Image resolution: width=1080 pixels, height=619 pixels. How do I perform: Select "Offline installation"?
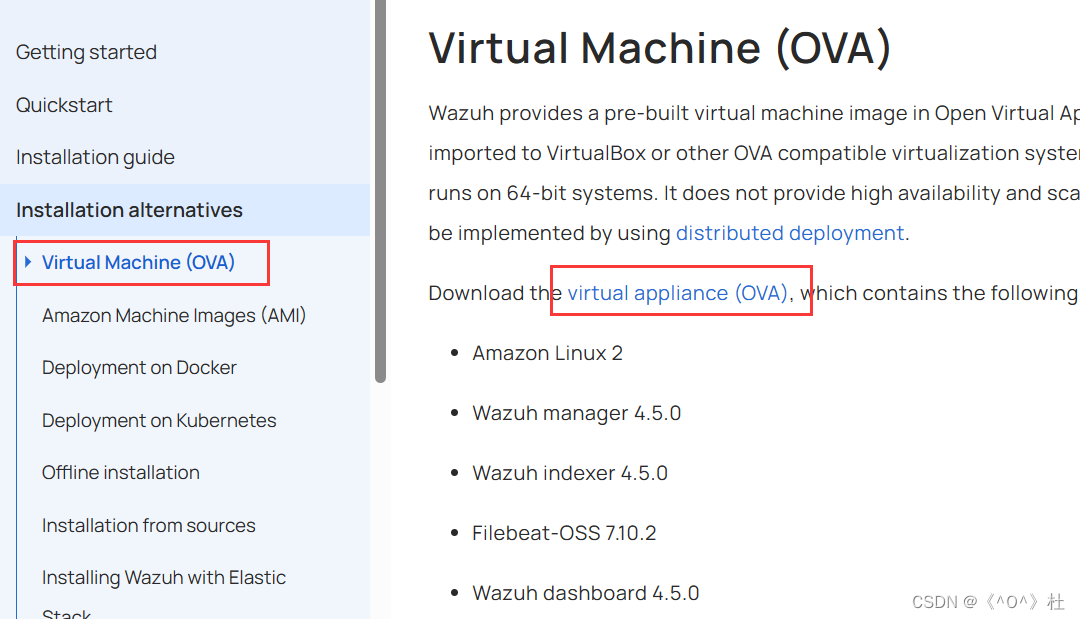tap(120, 472)
